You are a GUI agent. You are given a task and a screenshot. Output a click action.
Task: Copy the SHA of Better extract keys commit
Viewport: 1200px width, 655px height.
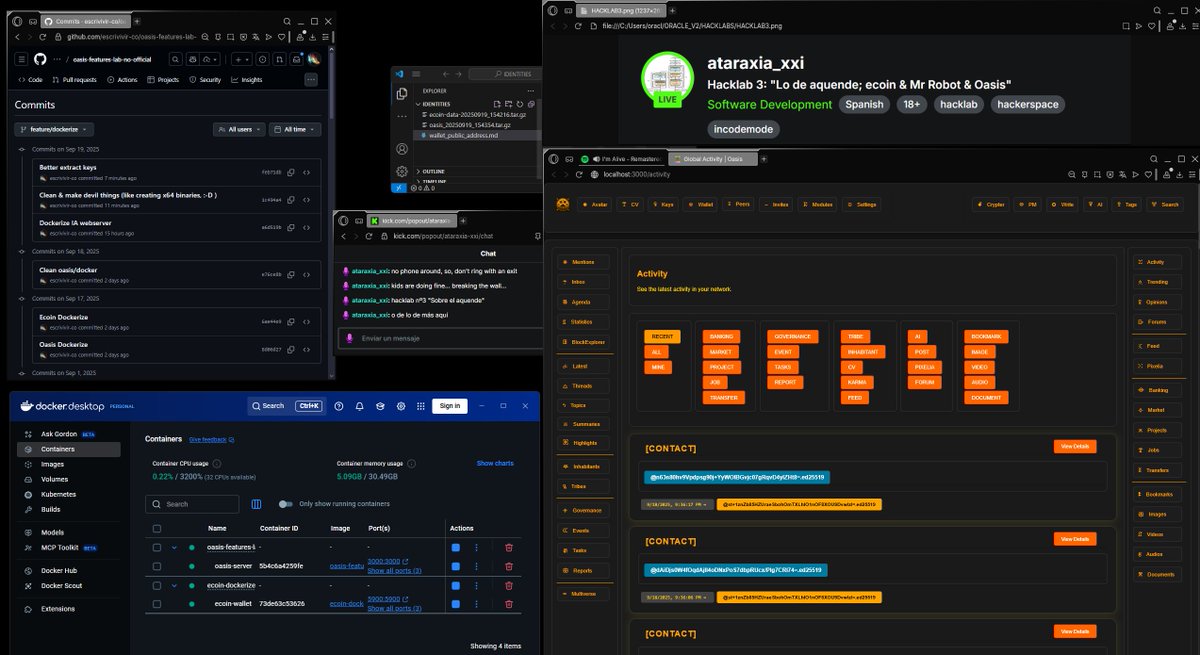[290, 172]
